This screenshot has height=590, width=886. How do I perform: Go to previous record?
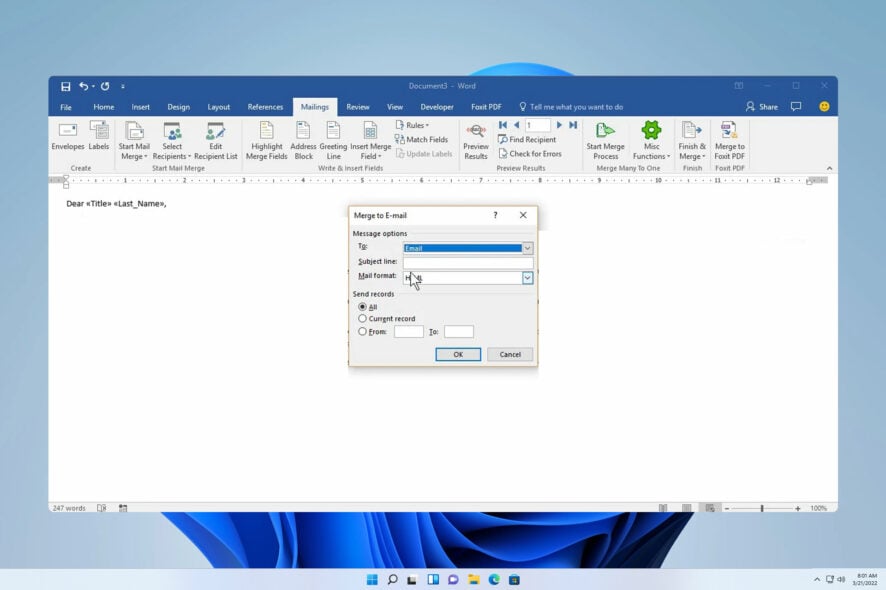516,125
